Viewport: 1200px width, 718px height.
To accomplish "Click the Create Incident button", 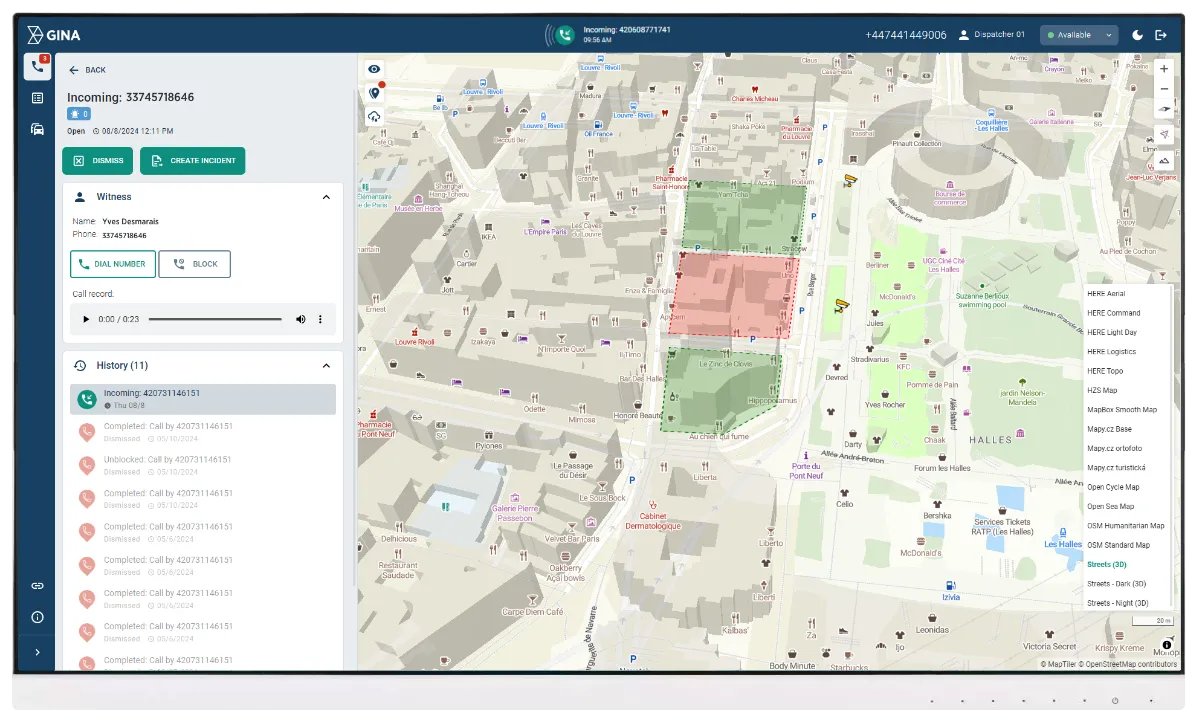I will pos(193,161).
